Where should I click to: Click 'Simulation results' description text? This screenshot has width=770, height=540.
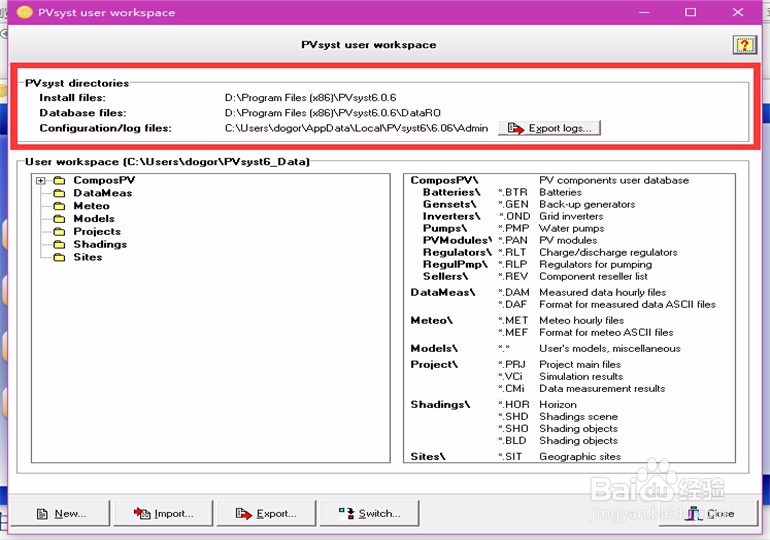581,377
